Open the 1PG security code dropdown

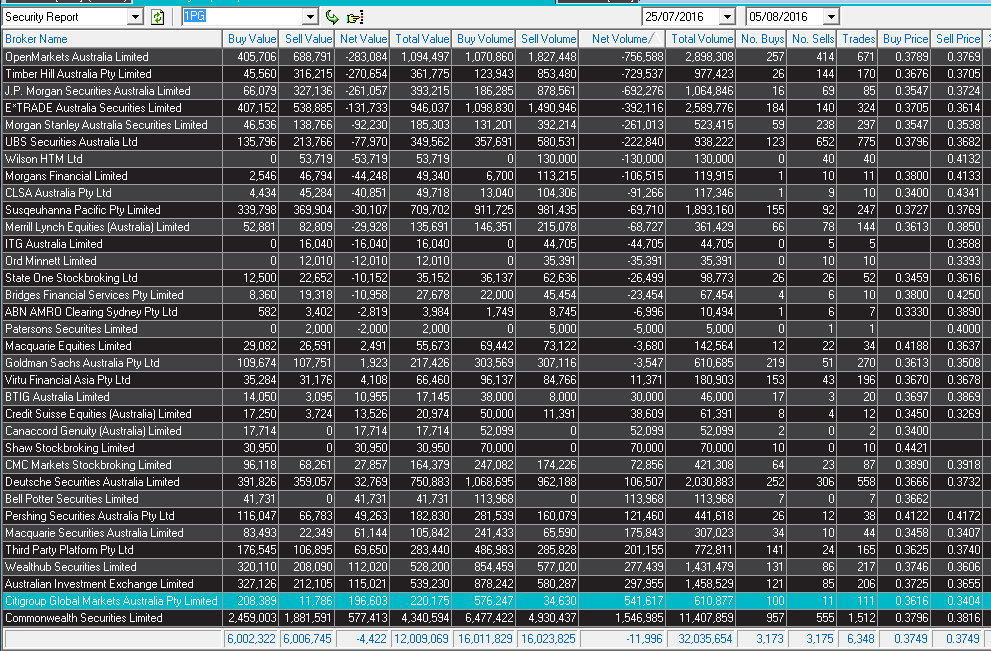click(310, 17)
